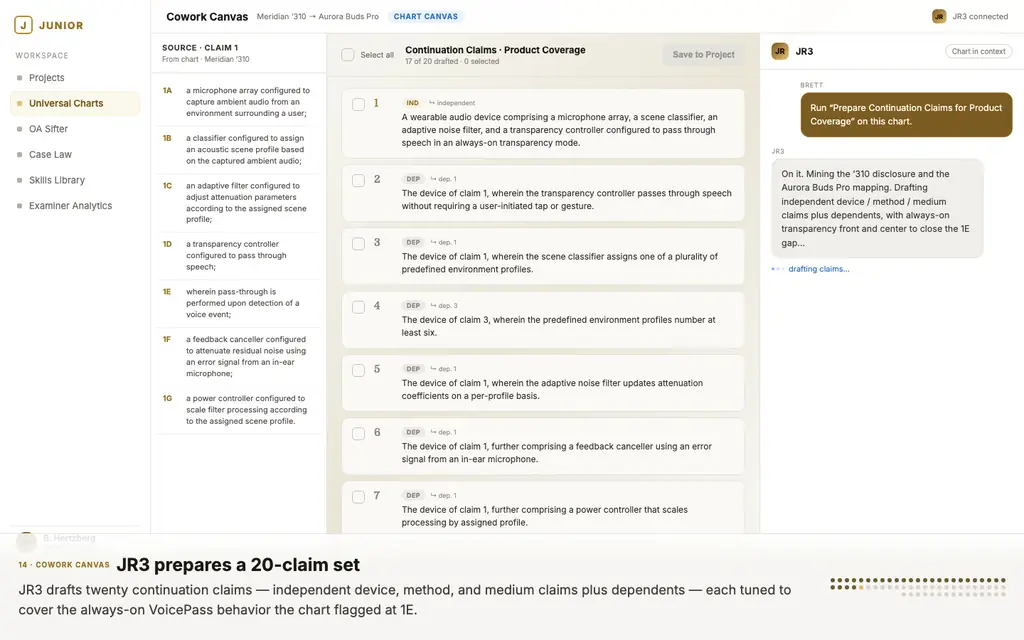Click the 'dep. 3' tag on claim 4
Viewport: 1024px width, 640px height.
coord(444,306)
